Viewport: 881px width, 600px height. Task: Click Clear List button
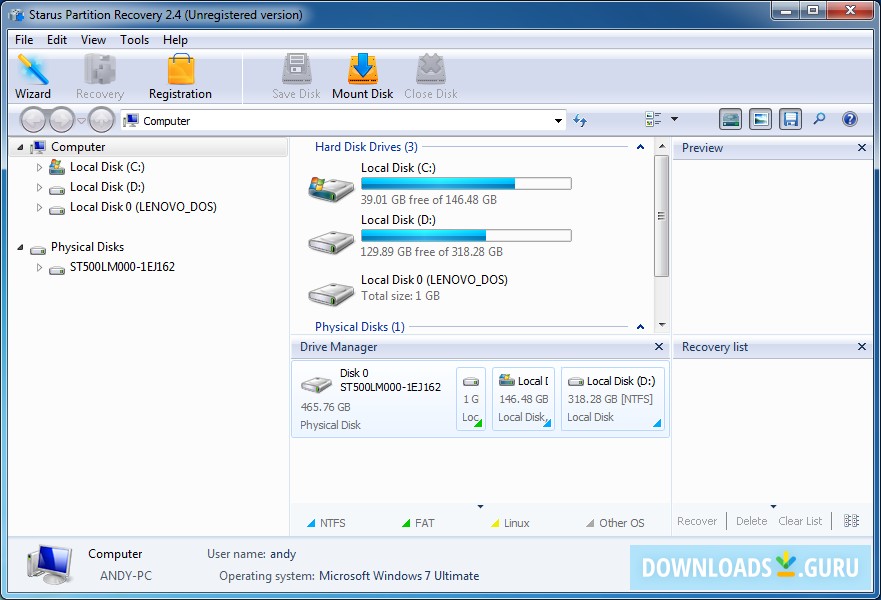coord(800,521)
